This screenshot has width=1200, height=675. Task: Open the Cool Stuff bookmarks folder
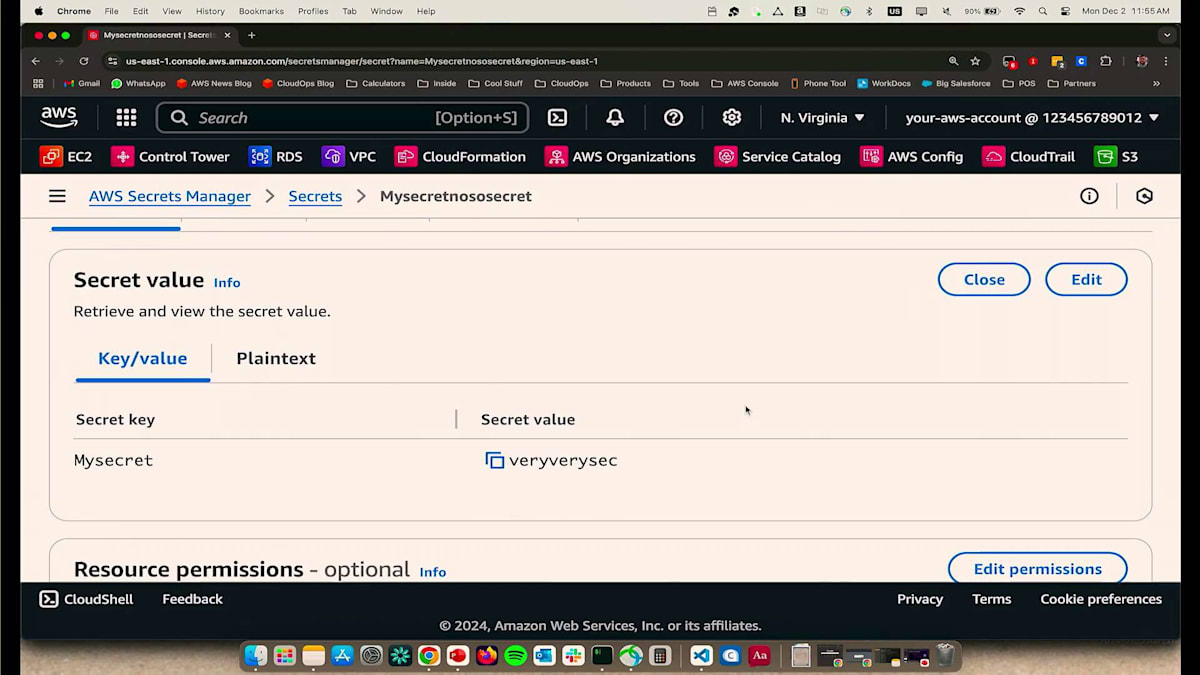tap(496, 84)
